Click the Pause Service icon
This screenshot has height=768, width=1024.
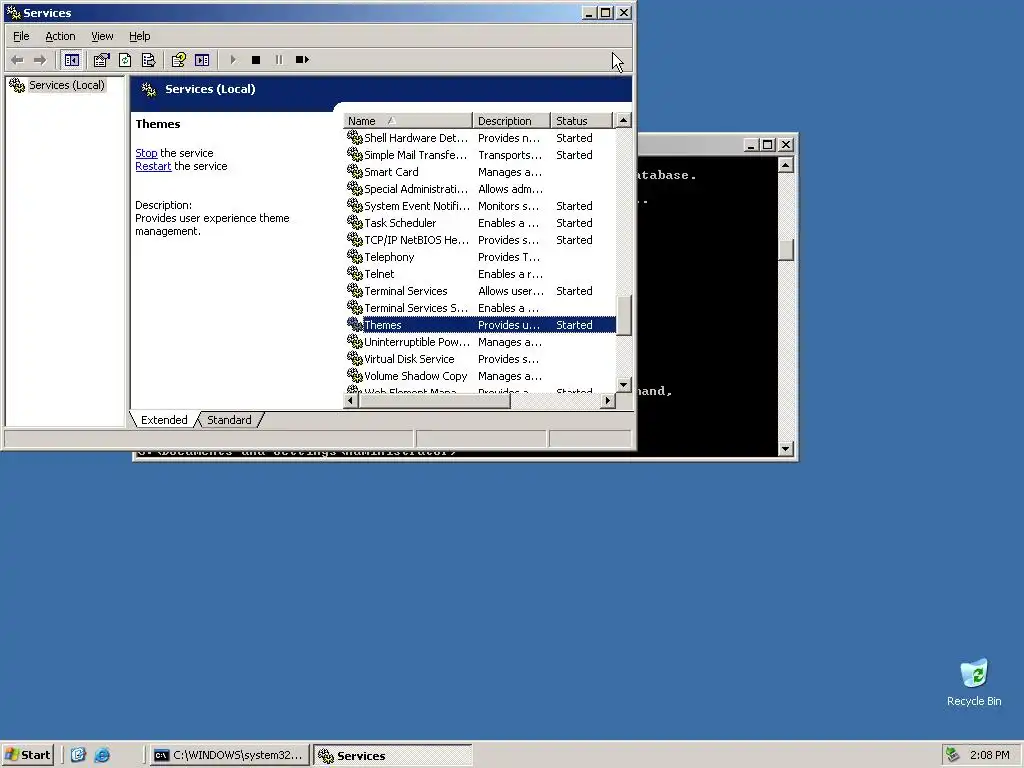click(279, 60)
